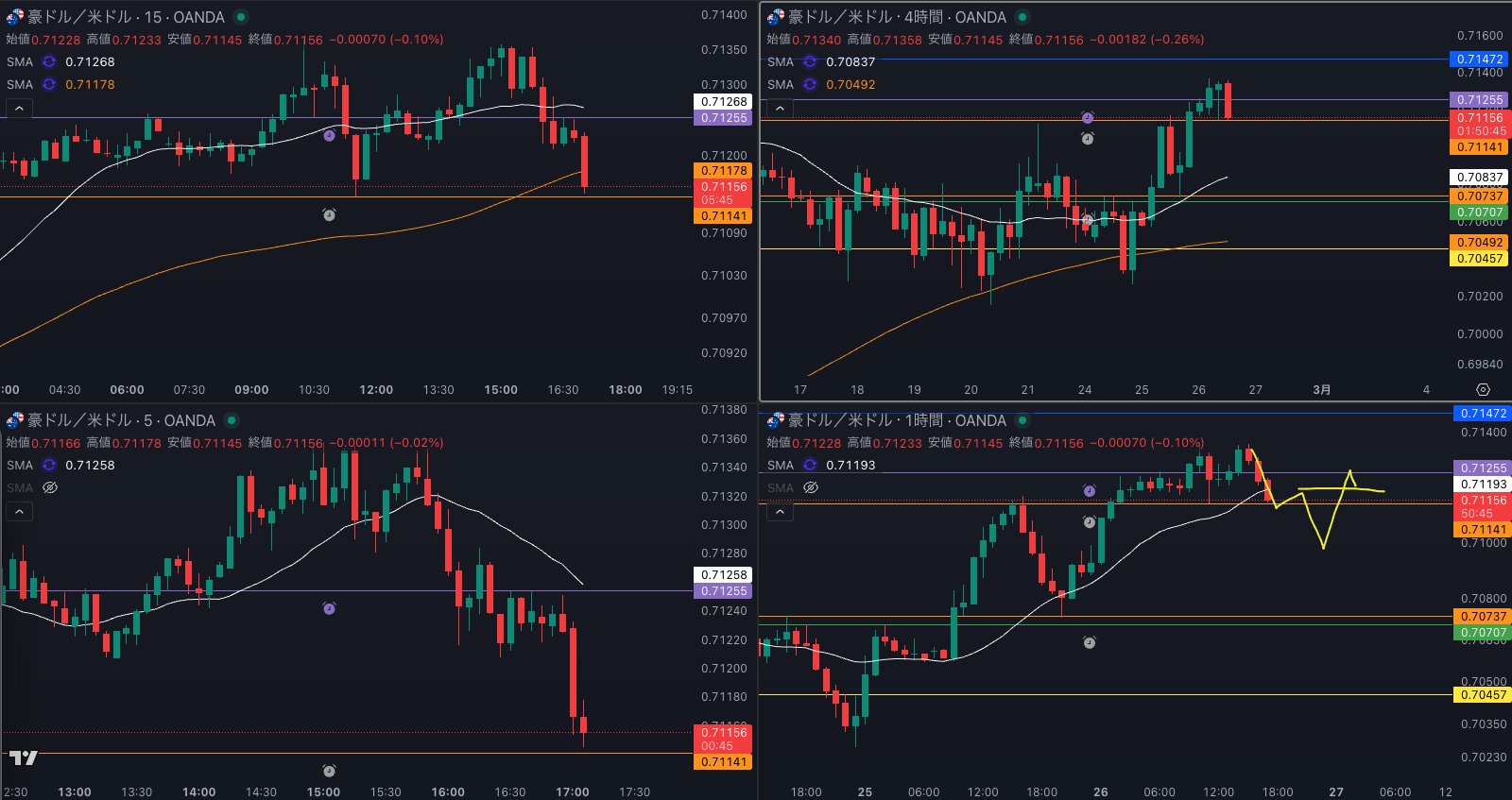The width and height of the screenshot is (1512, 800).
Task: Collapse the indicator legend on 15-minute chart
Action: coord(19,109)
